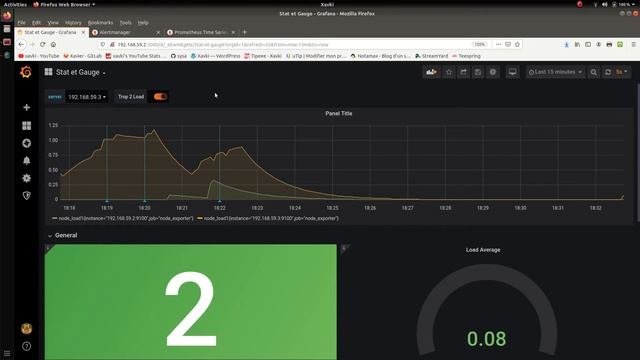Toggle 192.168.59.3 series in legend
Image resolution: width=640 pixels, height=360 pixels.
point(268,218)
